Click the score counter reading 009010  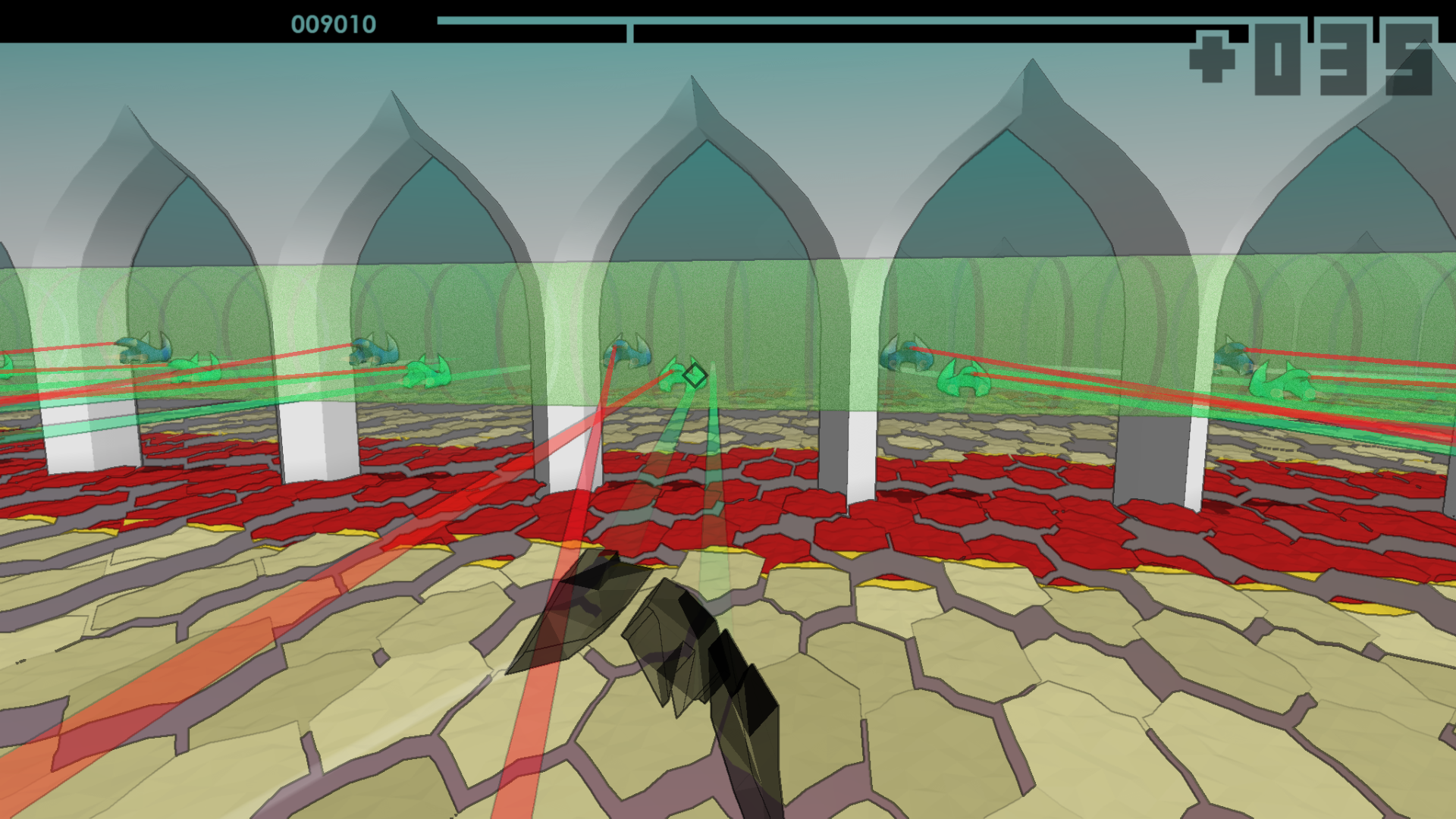(334, 24)
